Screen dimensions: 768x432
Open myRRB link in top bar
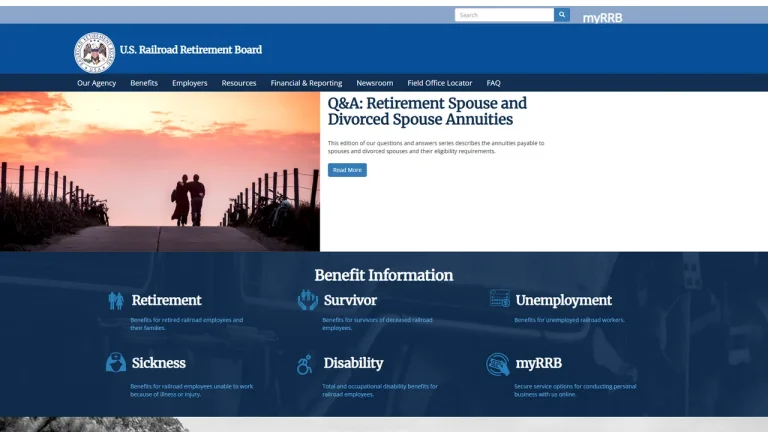coord(602,18)
